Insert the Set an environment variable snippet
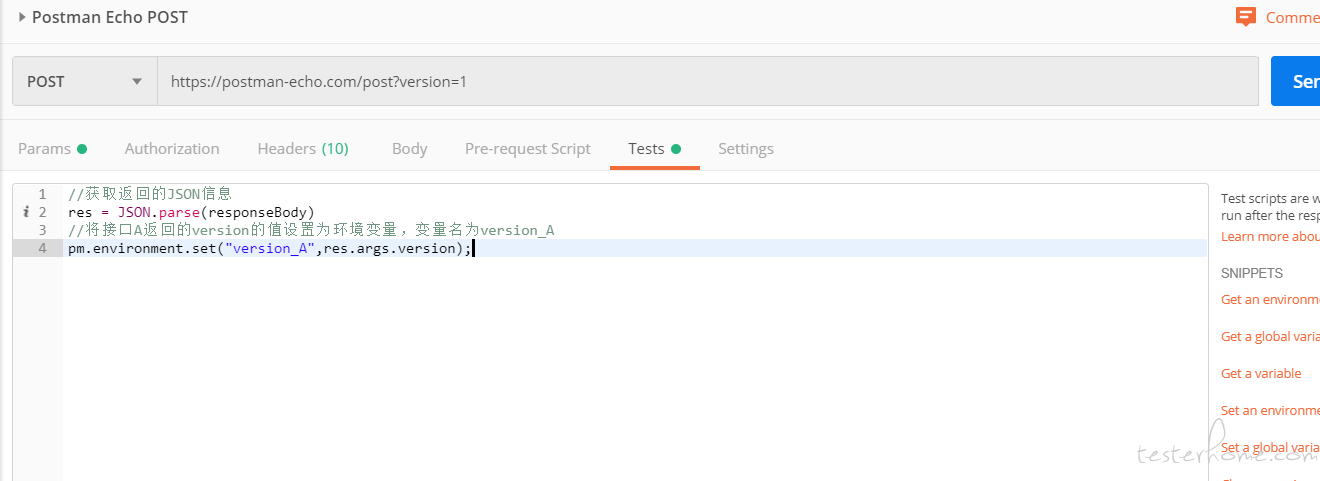 1270,410
